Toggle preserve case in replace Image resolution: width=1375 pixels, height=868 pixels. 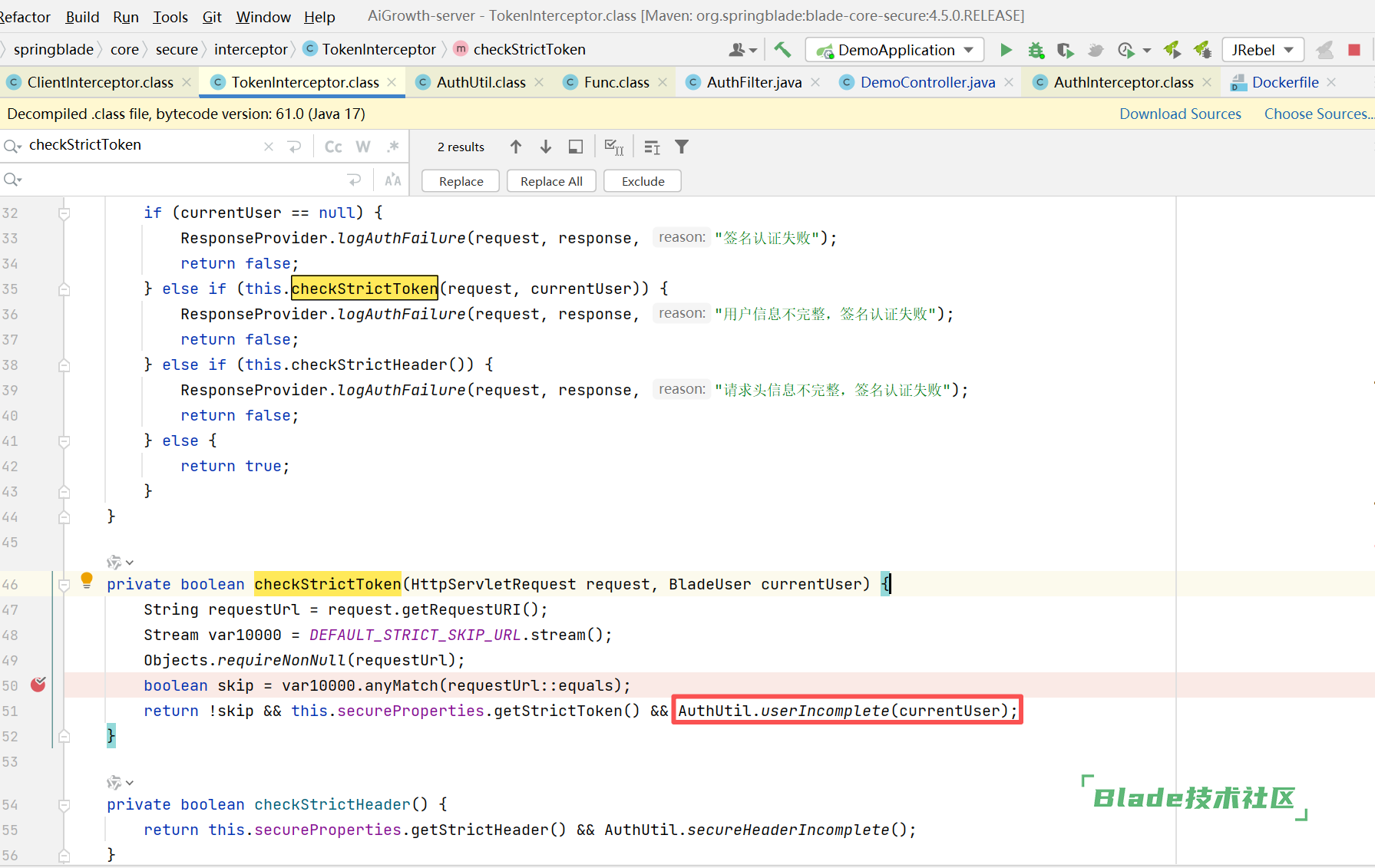point(392,180)
